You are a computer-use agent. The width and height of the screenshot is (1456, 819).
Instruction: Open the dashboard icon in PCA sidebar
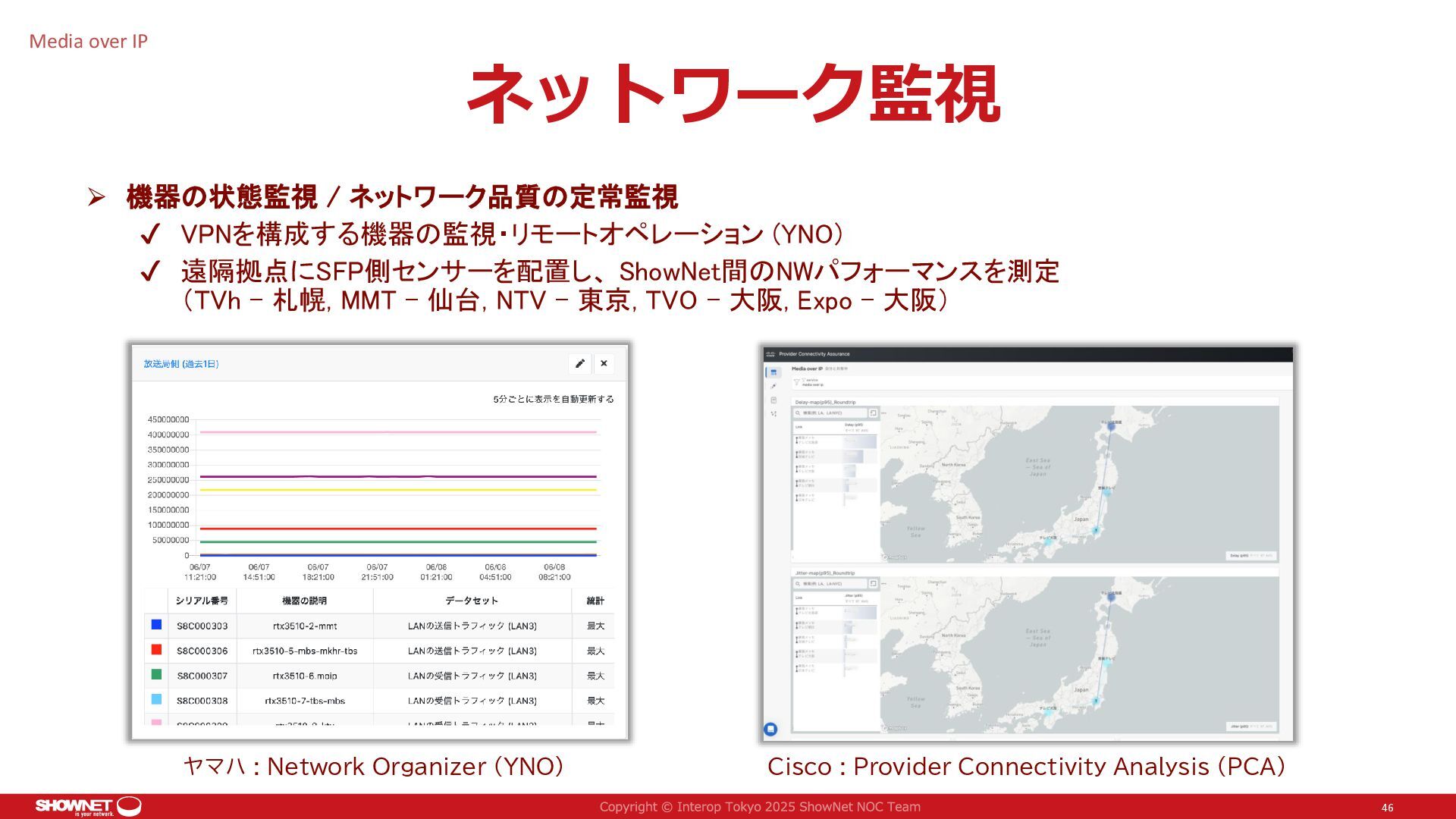(x=773, y=372)
